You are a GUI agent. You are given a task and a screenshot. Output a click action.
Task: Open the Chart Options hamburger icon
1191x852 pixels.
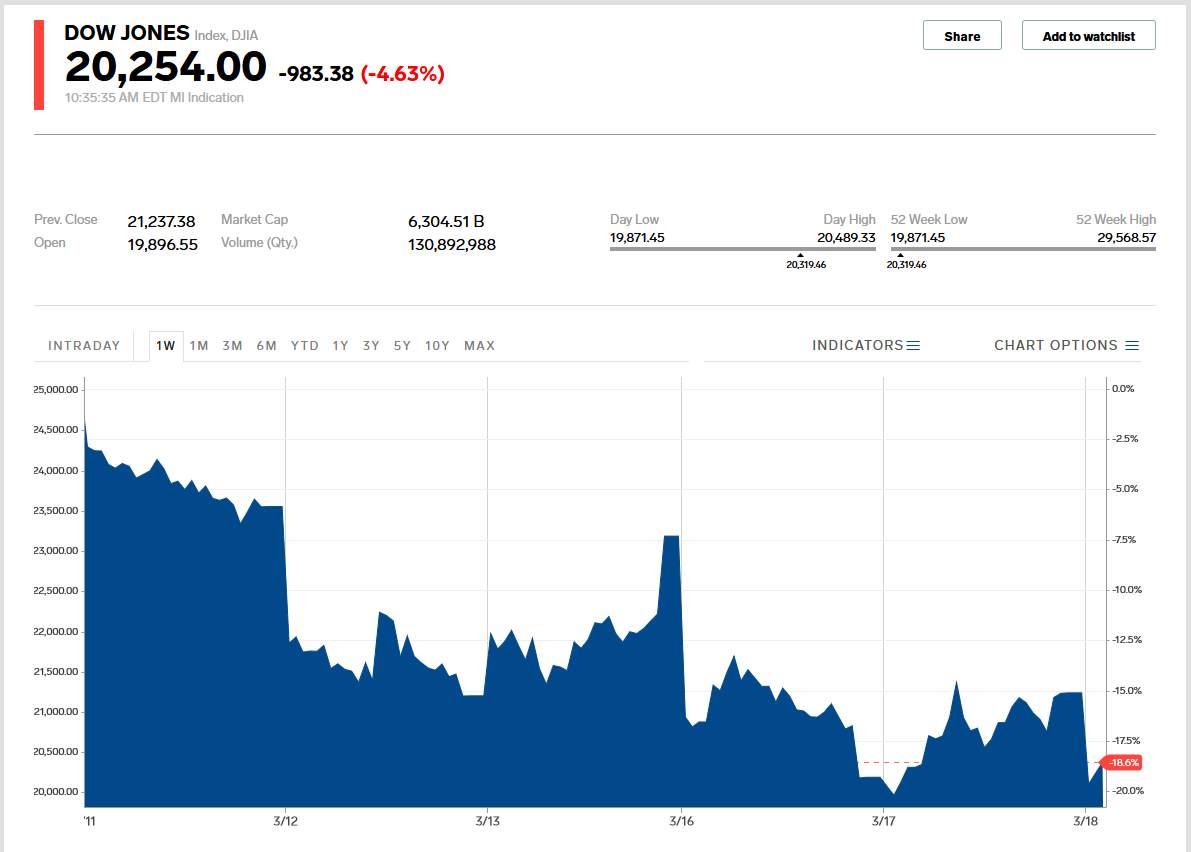1132,346
